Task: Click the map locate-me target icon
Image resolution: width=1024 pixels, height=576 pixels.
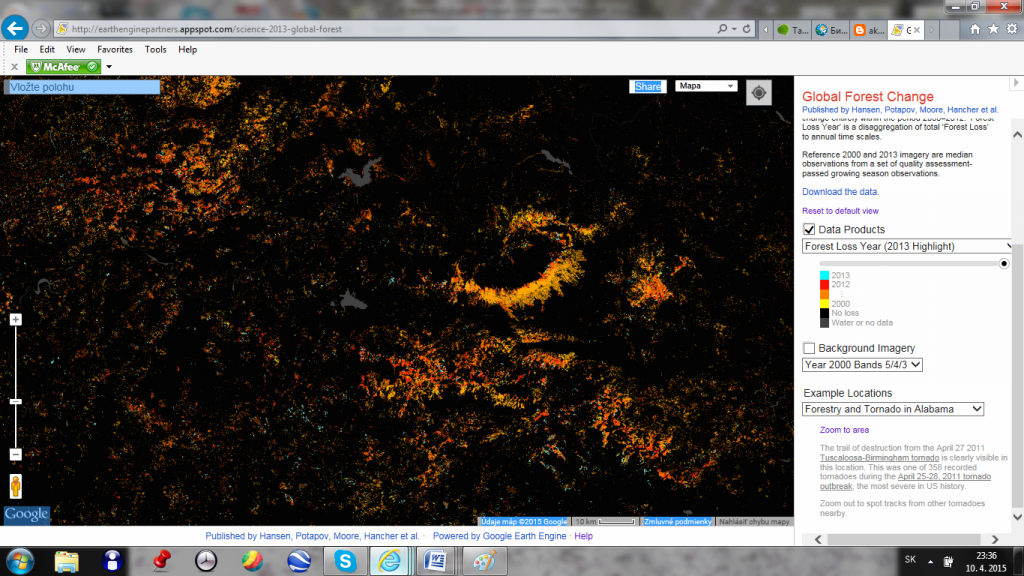Action: pyautogui.click(x=759, y=93)
